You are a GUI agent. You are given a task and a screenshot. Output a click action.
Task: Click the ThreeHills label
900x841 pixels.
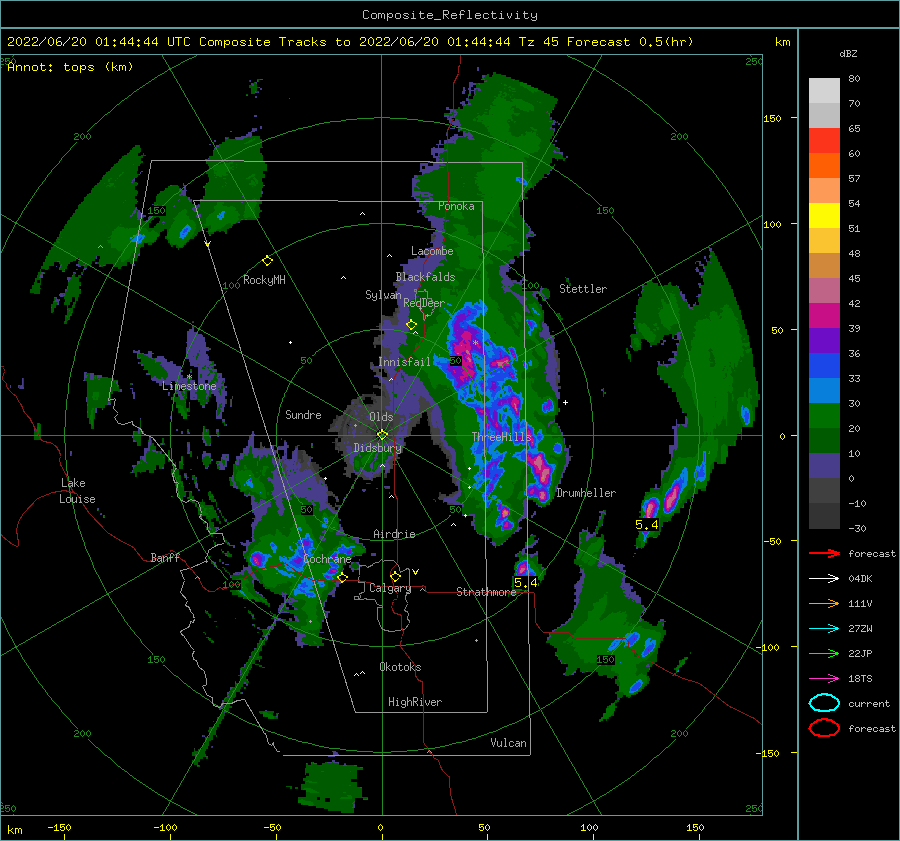[x=502, y=437]
